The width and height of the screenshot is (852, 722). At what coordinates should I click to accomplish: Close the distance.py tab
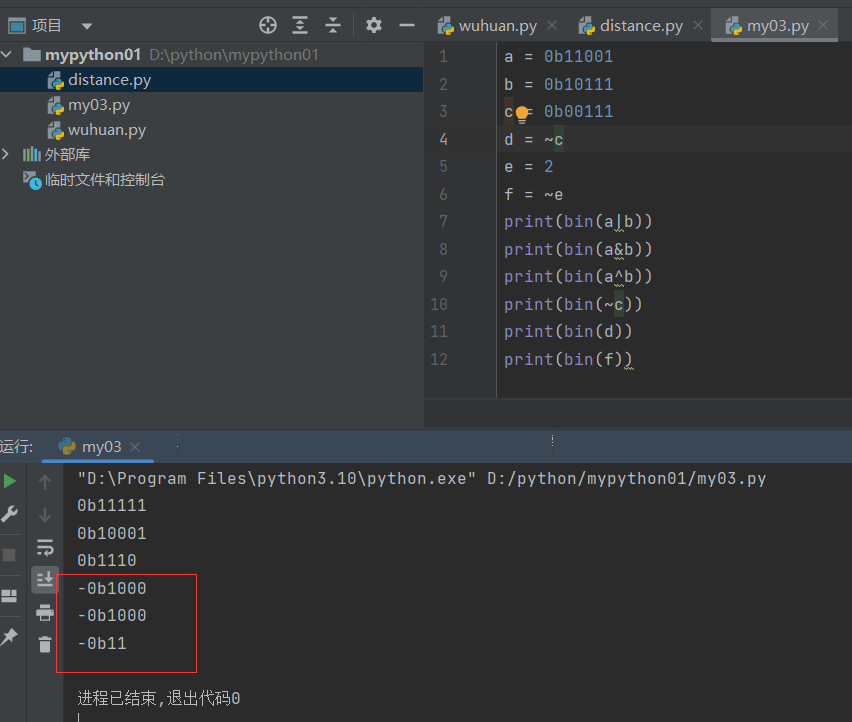tap(698, 25)
